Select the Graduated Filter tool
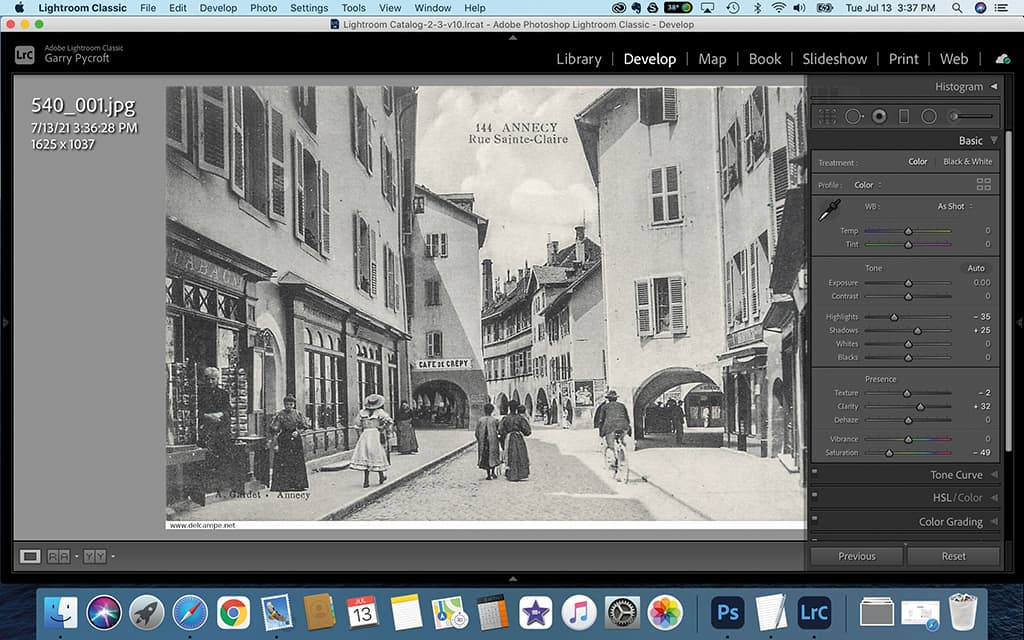The width and height of the screenshot is (1024, 640). click(904, 117)
